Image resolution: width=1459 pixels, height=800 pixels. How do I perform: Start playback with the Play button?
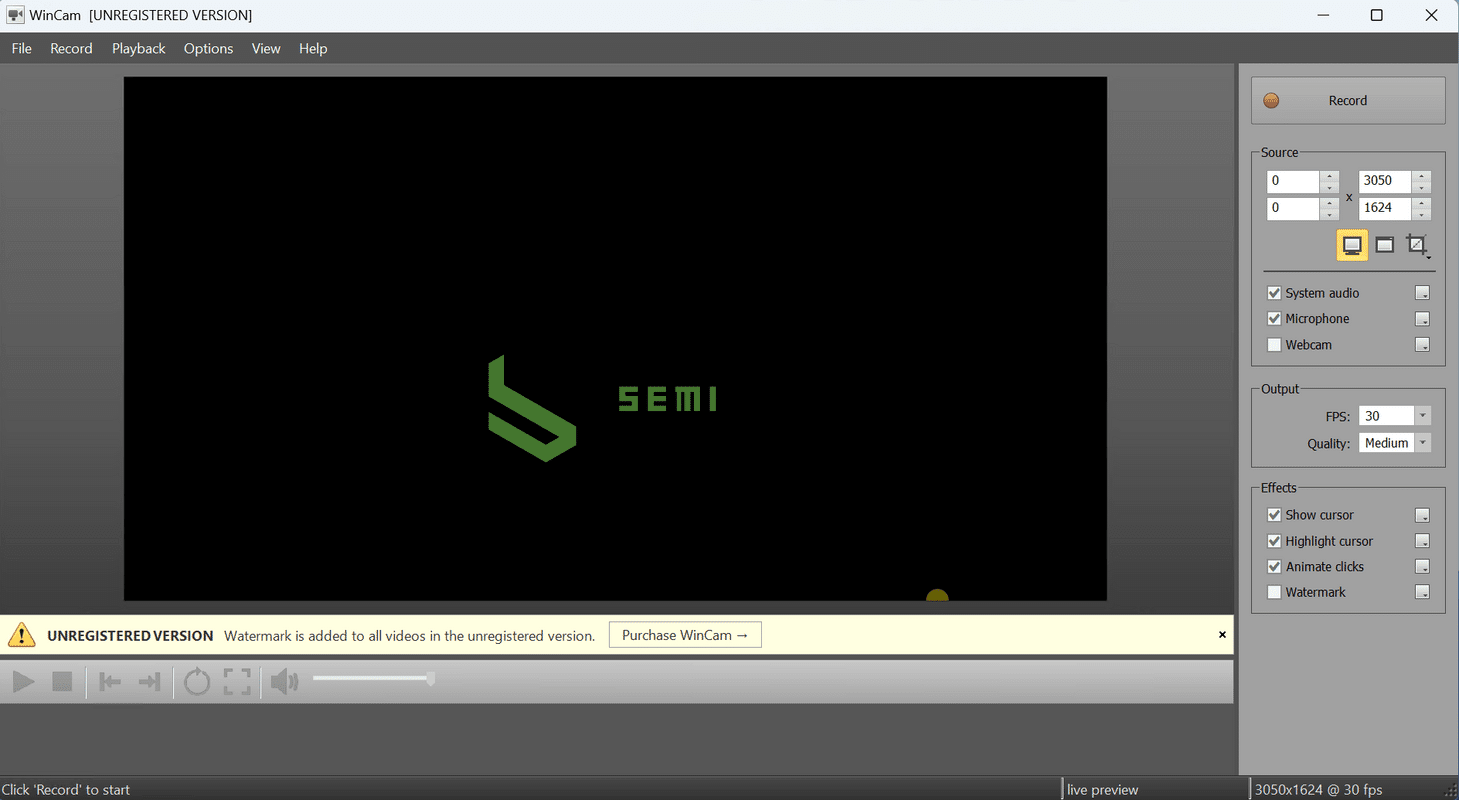(x=23, y=682)
